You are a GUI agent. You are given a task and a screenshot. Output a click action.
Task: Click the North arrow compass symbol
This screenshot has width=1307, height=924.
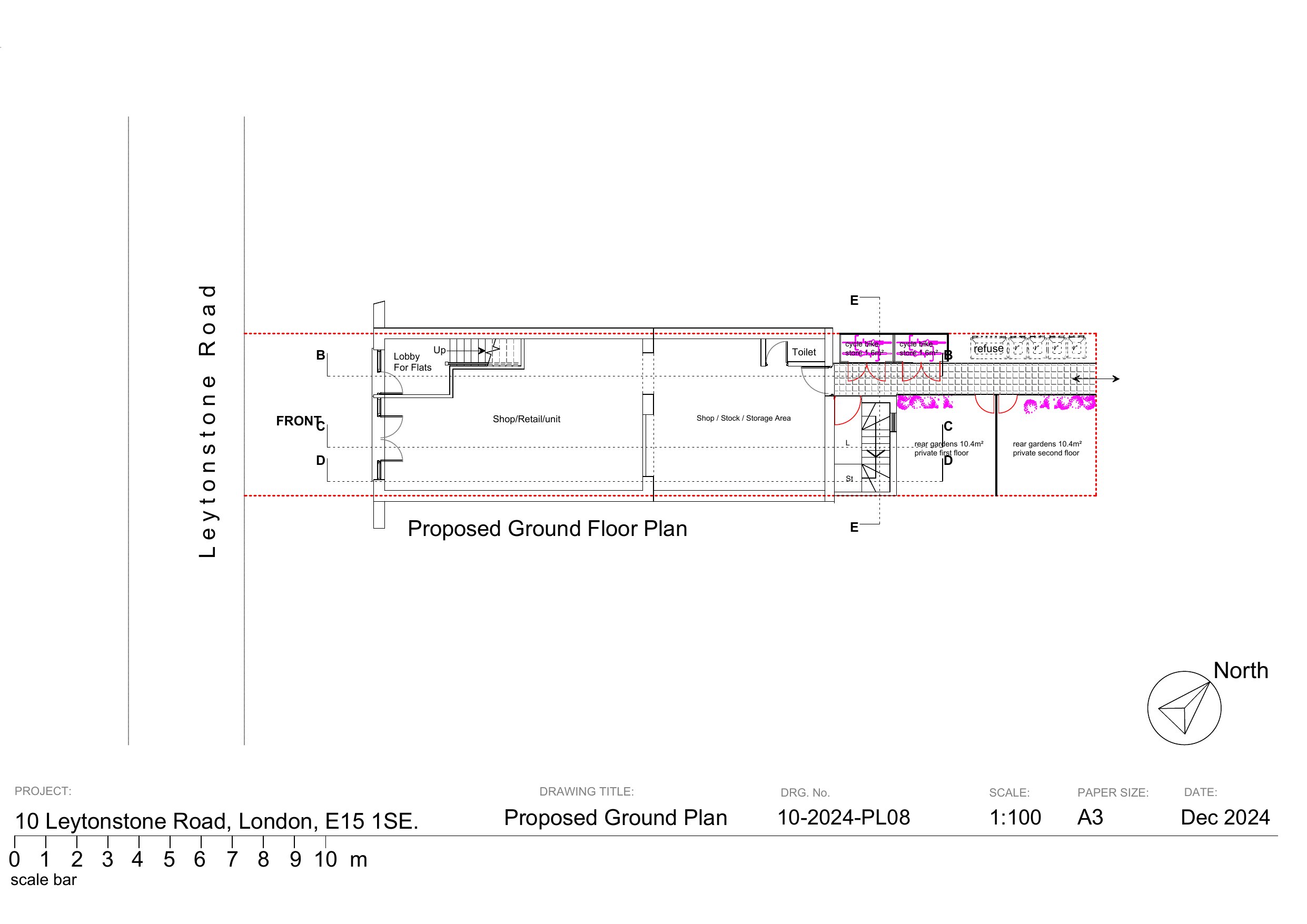[x=1184, y=708]
